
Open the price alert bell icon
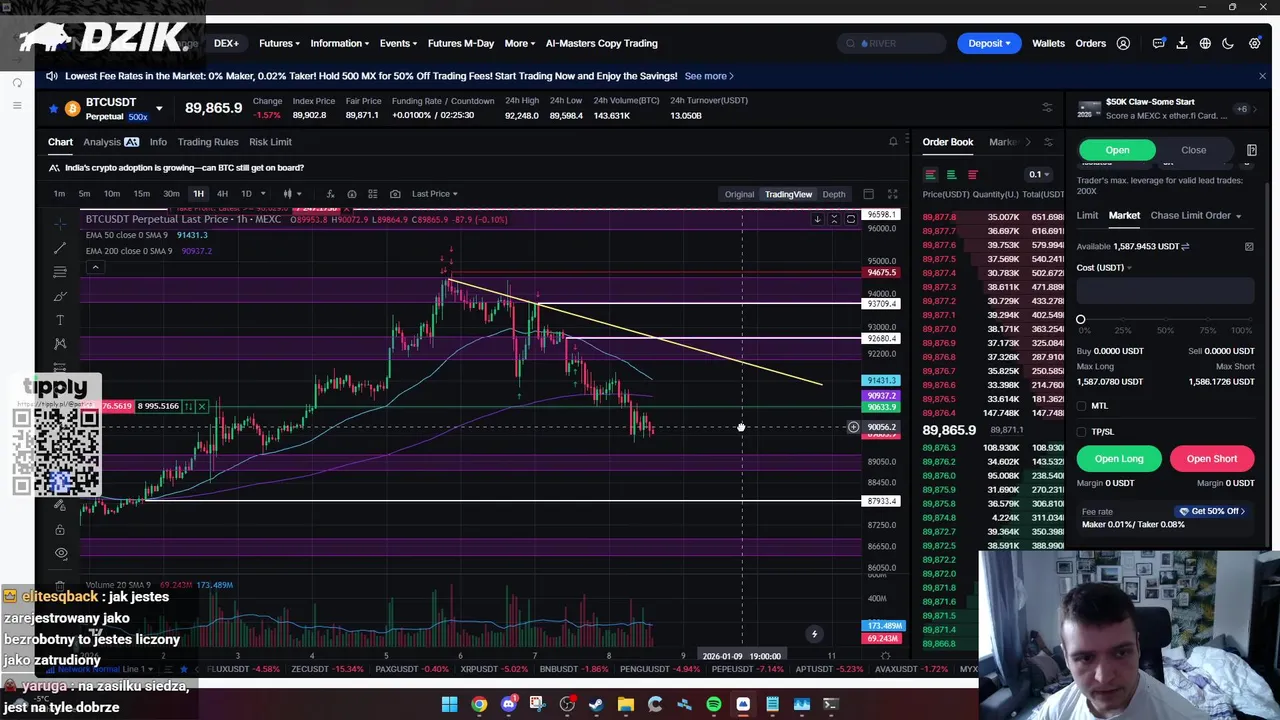[x=893, y=142]
